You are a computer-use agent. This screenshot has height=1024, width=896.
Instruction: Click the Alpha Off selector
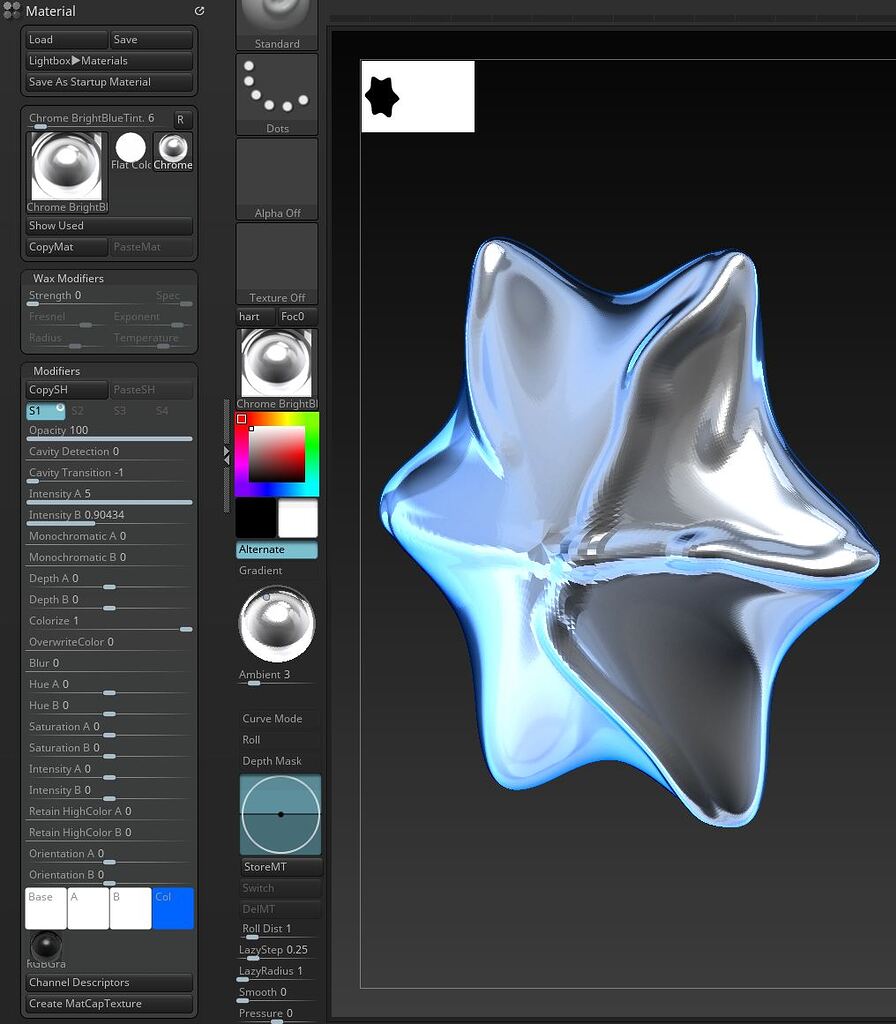(276, 178)
